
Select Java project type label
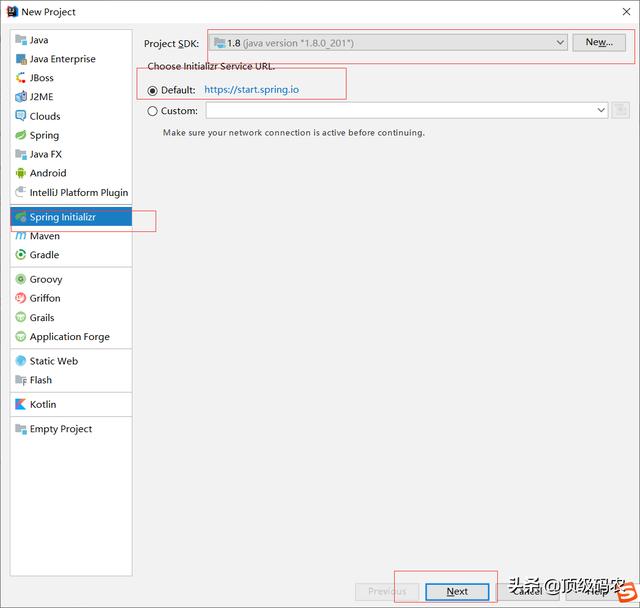tap(39, 40)
